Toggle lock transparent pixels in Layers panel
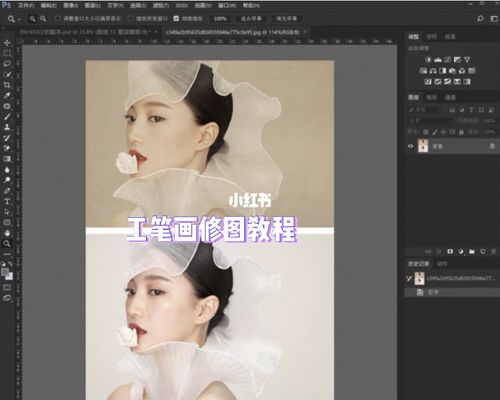The height and width of the screenshot is (400, 500). point(426,132)
